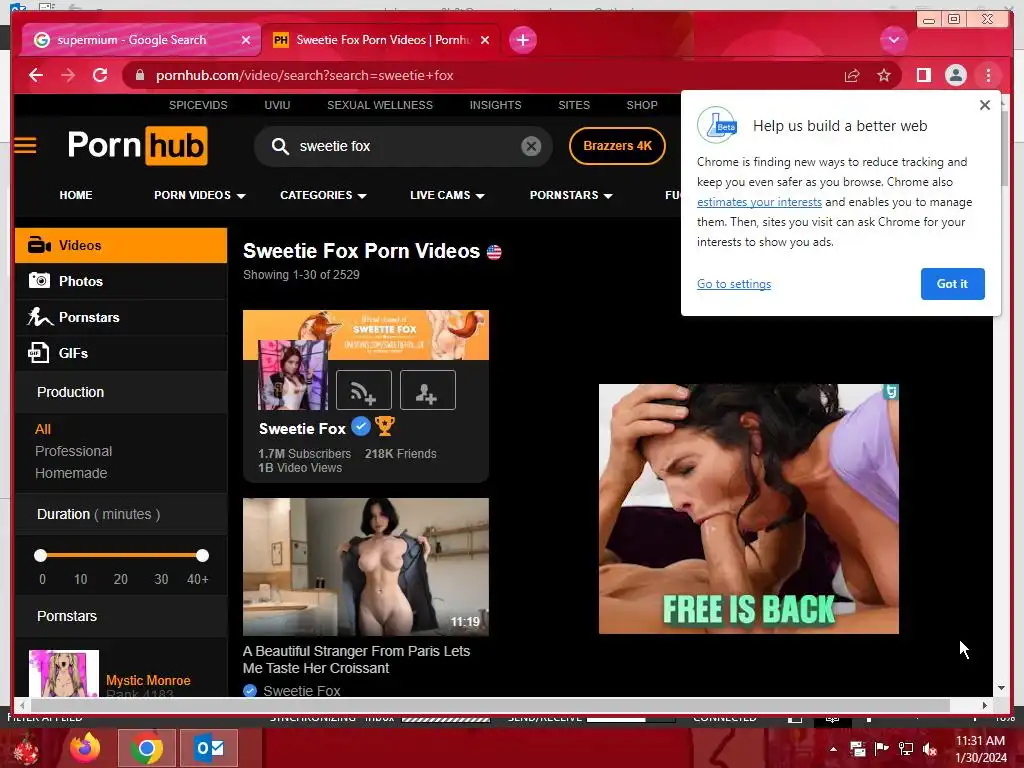1024x768 pixels.
Task: Click the Mystic Monroe sidebar link
Action: pos(148,680)
